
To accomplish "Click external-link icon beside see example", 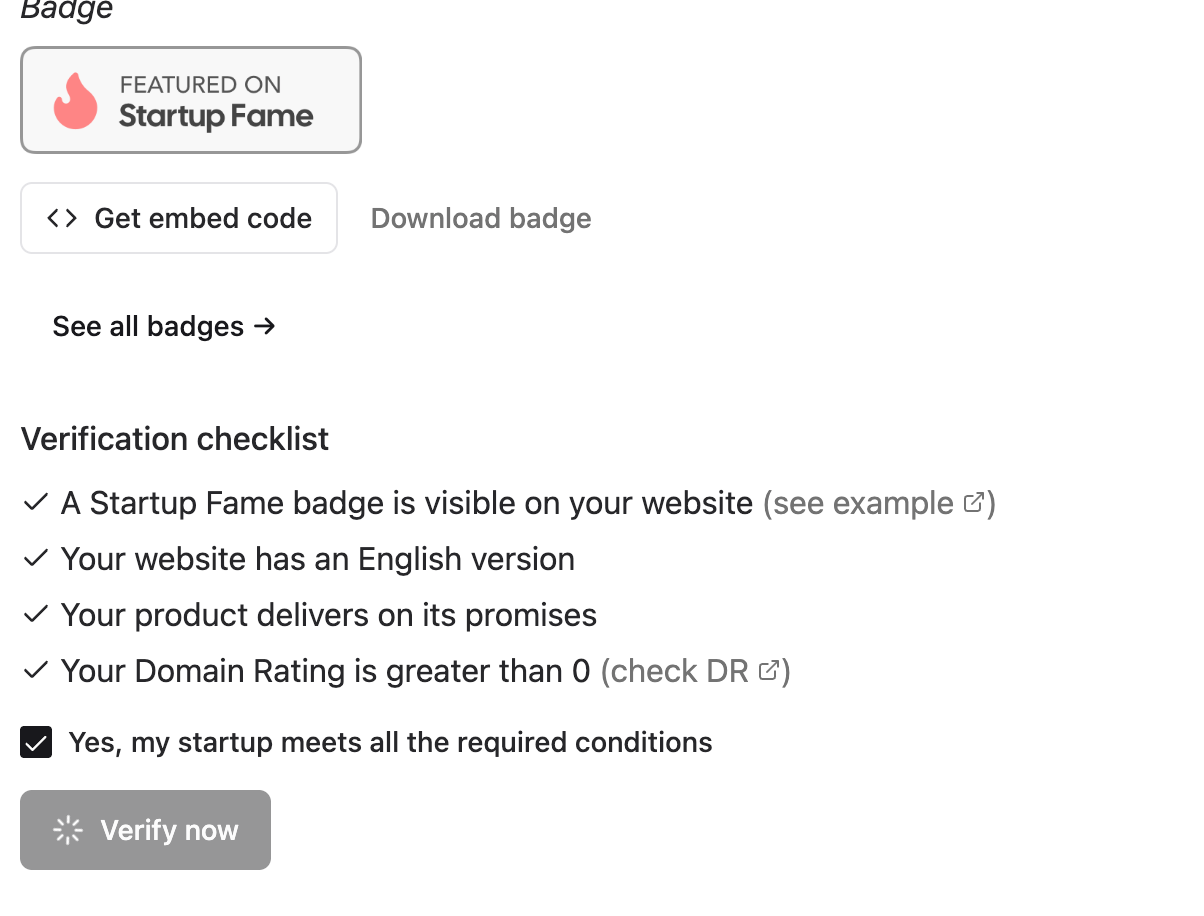I will [x=973, y=502].
